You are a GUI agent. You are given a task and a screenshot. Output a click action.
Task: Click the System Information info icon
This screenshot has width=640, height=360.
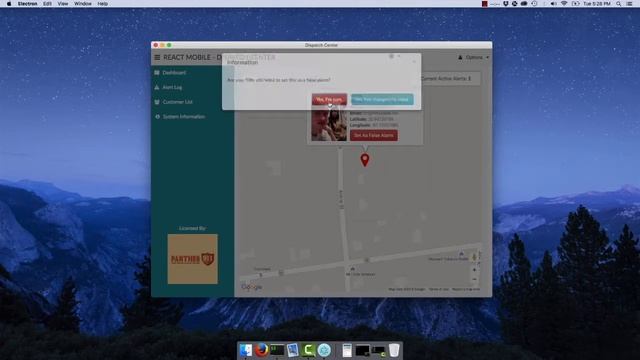157,117
